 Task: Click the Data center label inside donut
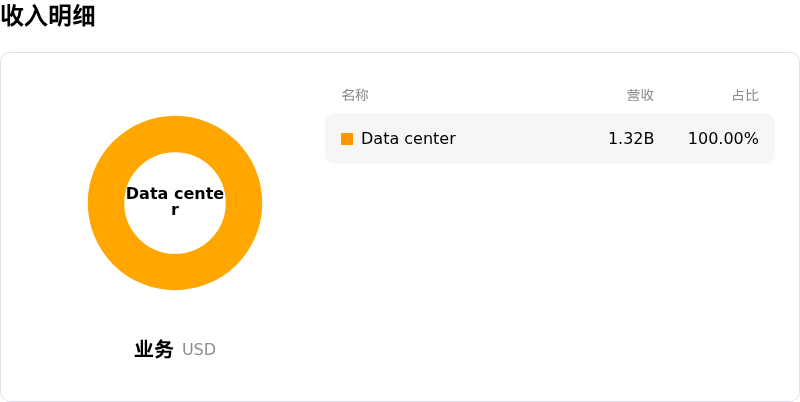(175, 201)
